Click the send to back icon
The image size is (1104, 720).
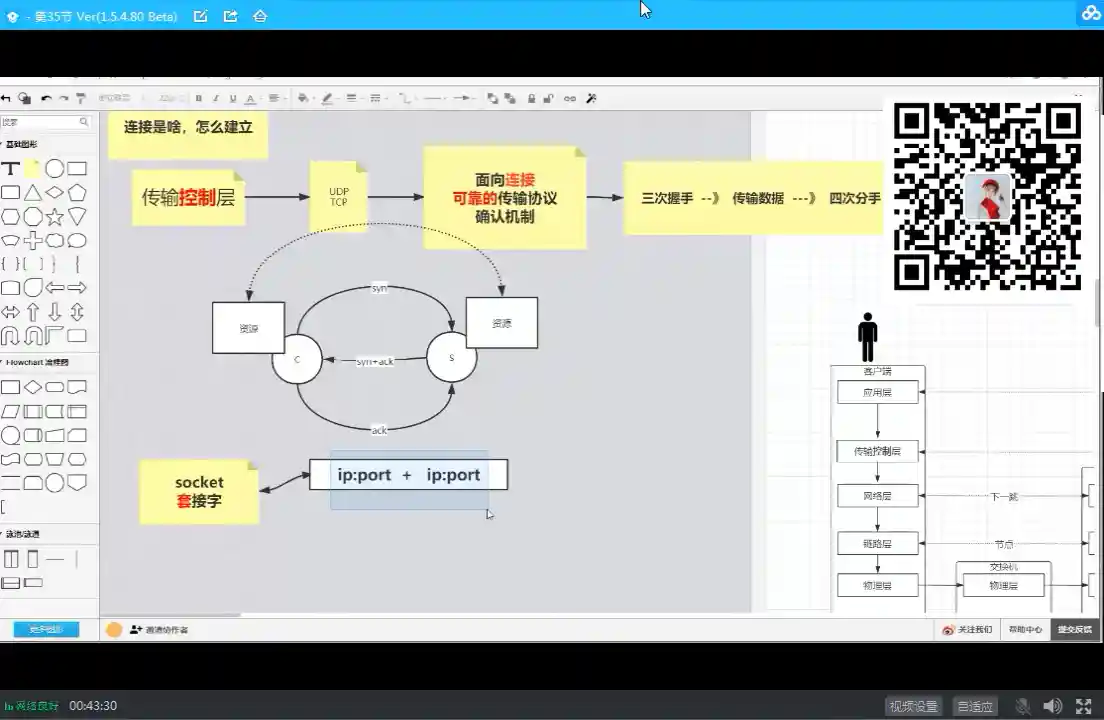510,99
